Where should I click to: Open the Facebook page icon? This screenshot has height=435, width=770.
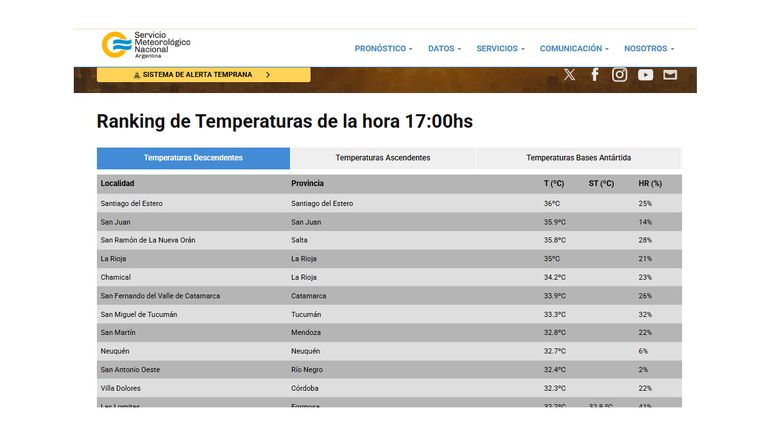(595, 75)
